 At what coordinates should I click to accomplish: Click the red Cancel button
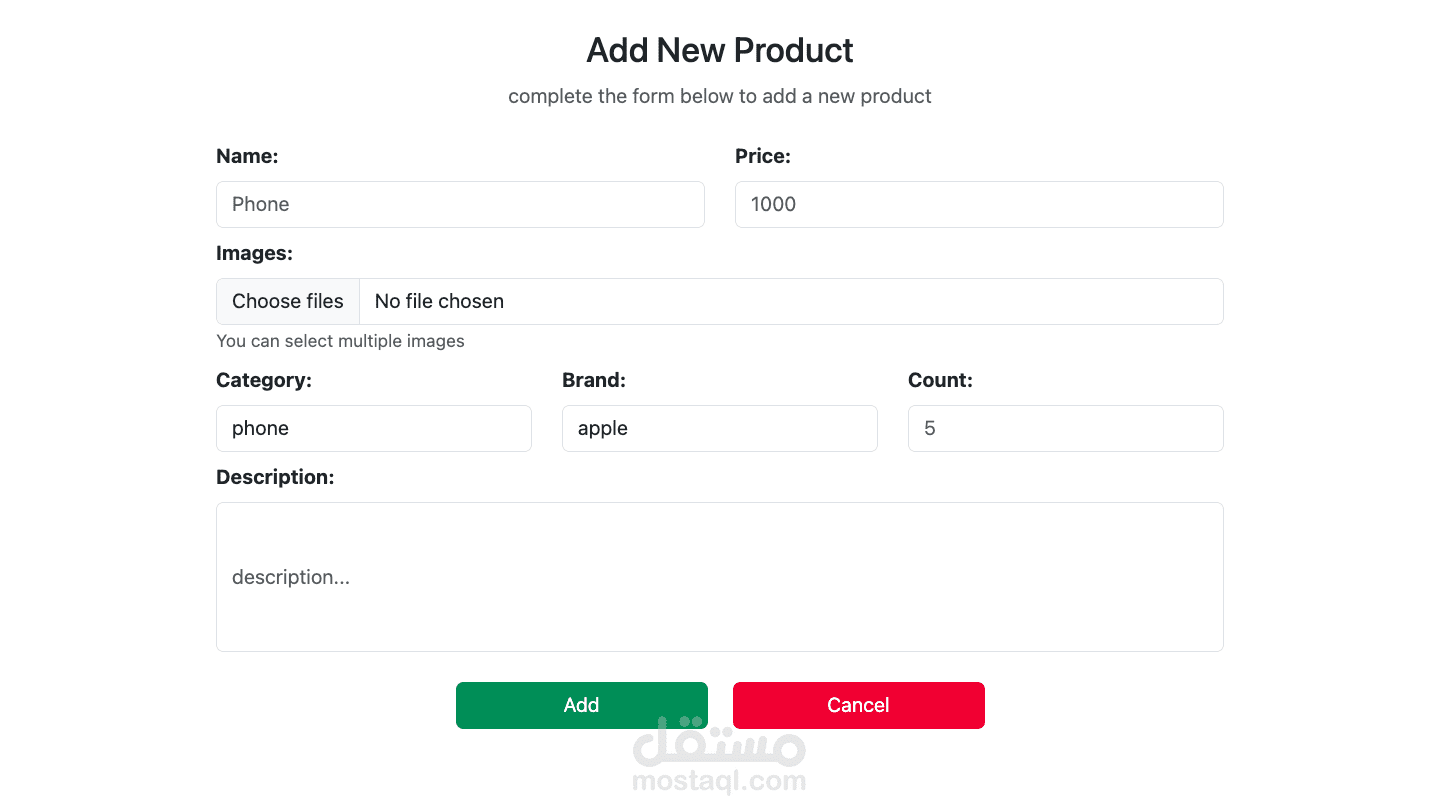[859, 705]
